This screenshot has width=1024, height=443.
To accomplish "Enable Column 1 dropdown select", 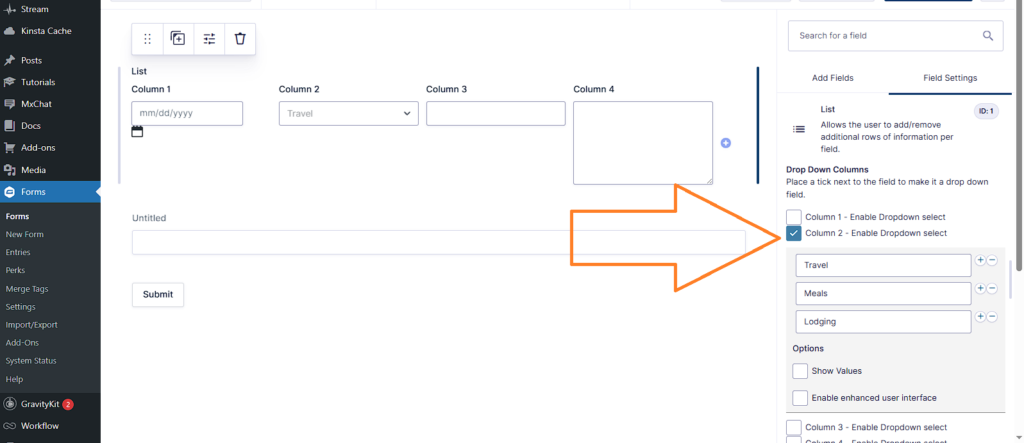I will [793, 217].
